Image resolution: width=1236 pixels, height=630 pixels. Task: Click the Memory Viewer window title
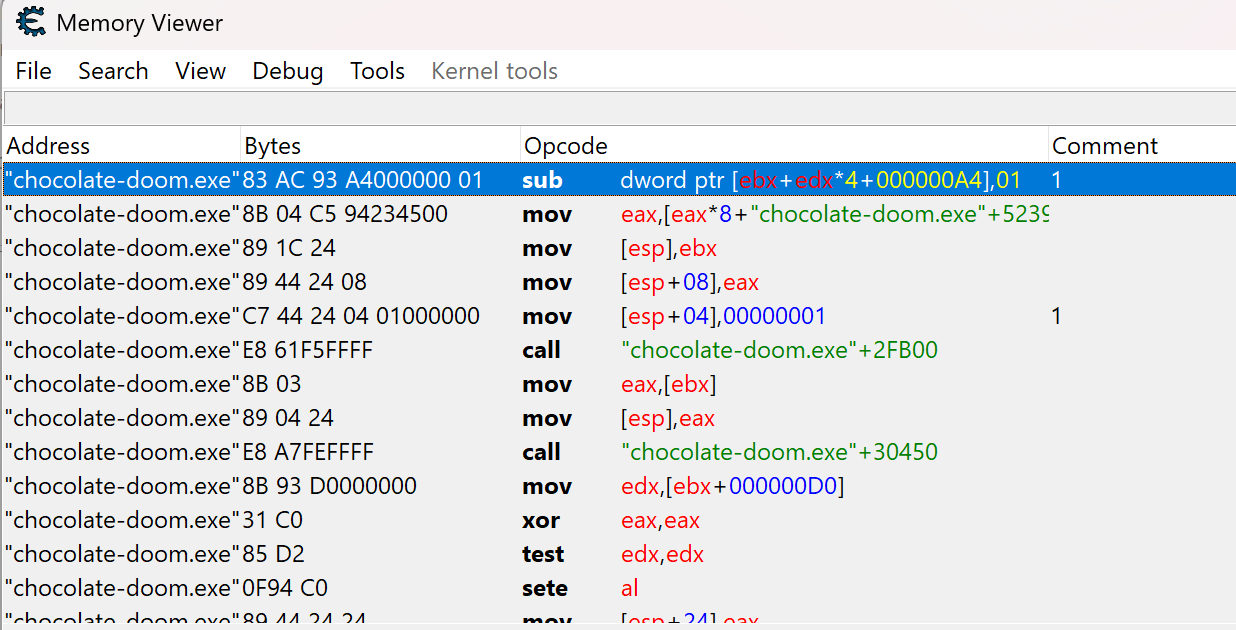[140, 22]
